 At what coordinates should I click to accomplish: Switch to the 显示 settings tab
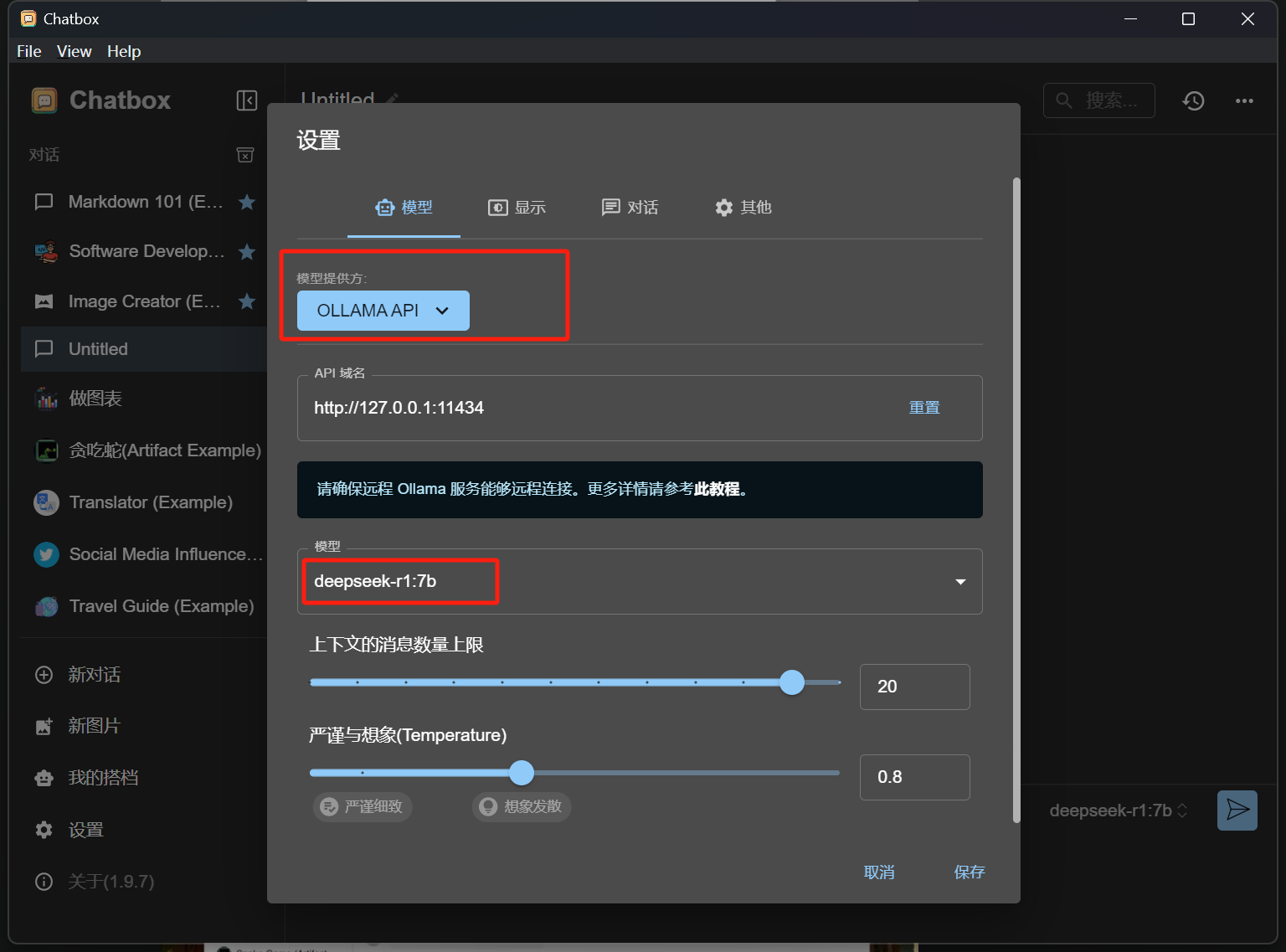pos(517,208)
